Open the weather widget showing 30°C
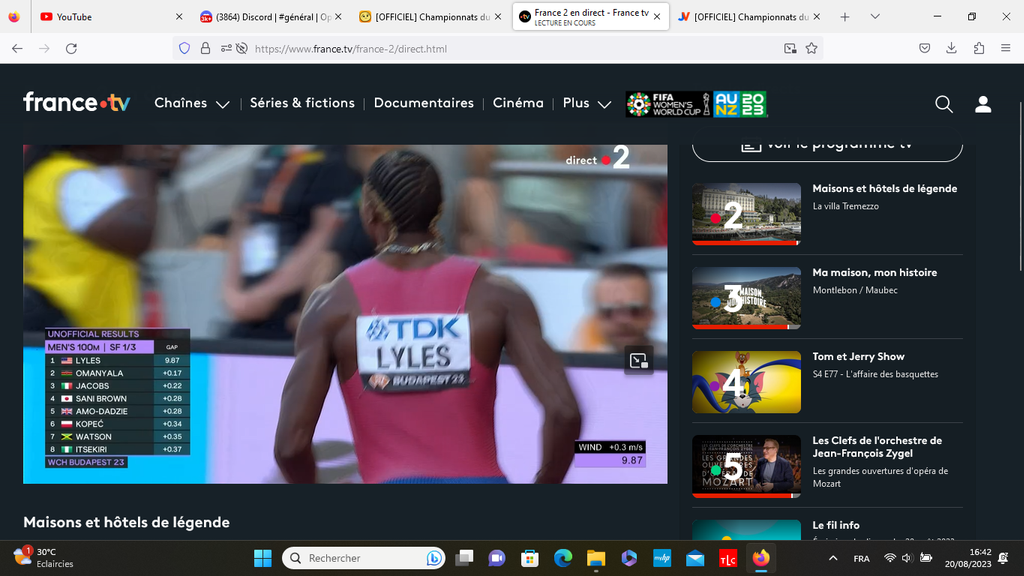The image size is (1024, 576). point(43,558)
